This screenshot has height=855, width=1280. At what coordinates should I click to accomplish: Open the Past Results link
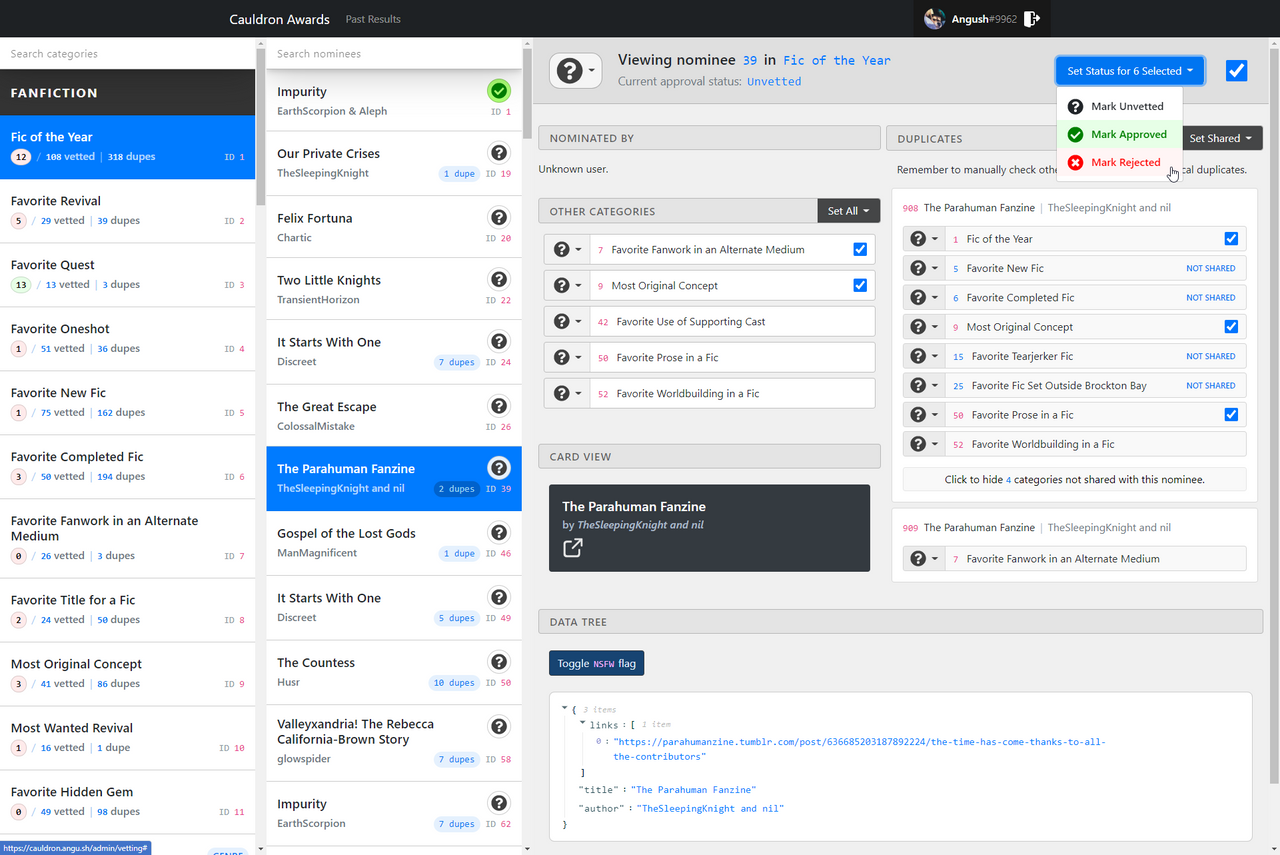(373, 19)
